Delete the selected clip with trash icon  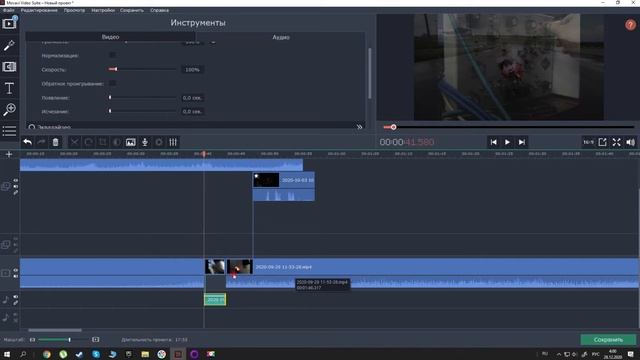[55, 142]
